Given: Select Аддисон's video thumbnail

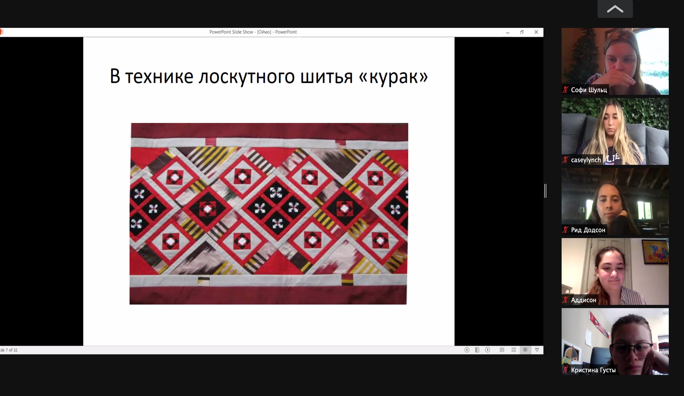Looking at the screenshot, I should pos(615,271).
